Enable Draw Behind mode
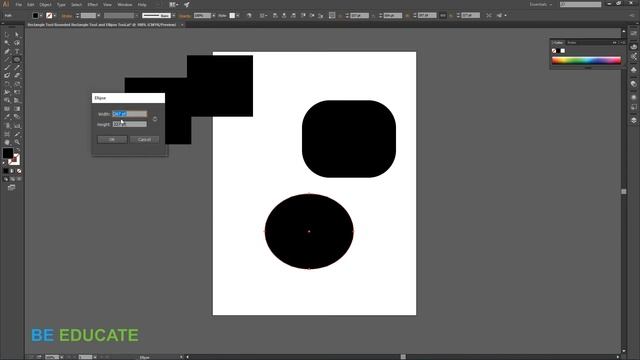 12,179
